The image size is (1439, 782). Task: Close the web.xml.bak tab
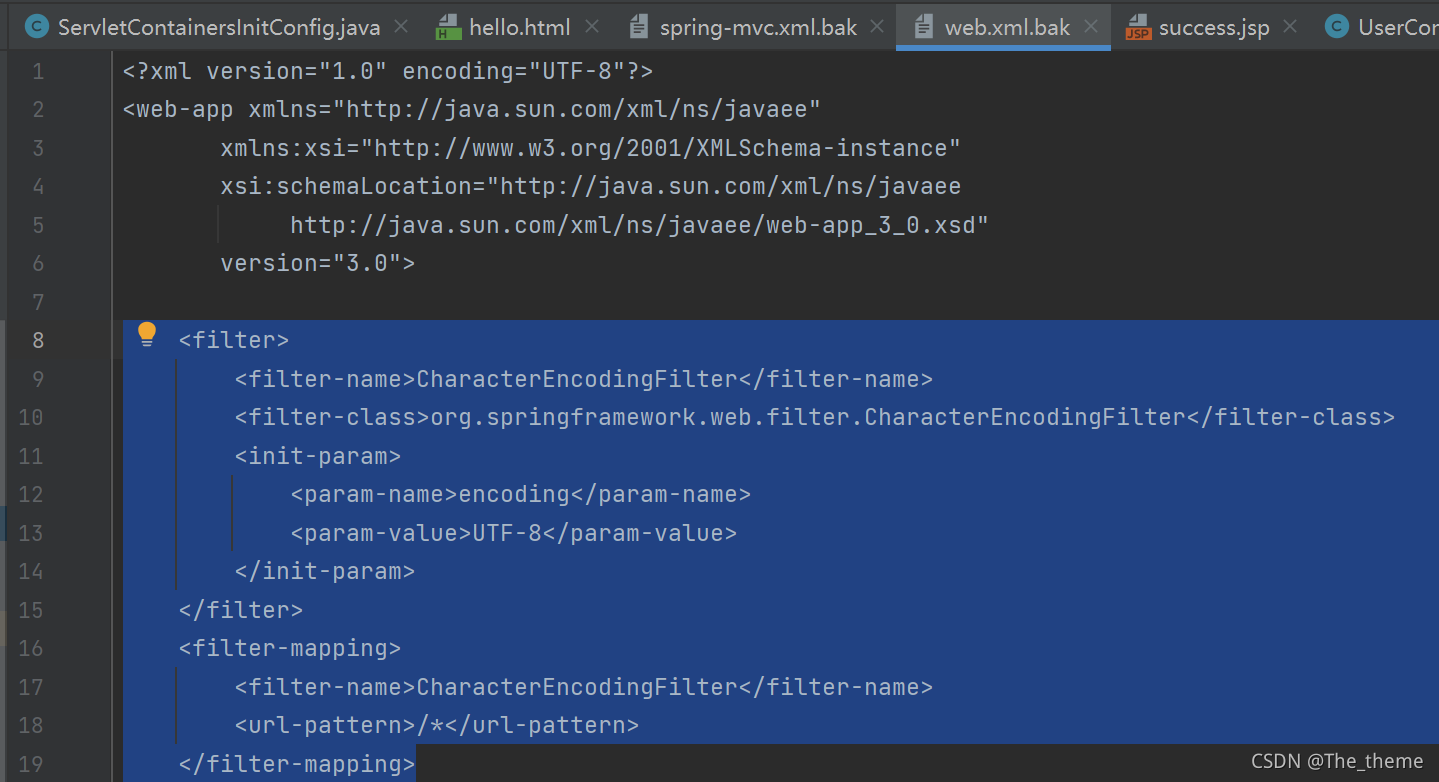[x=1090, y=27]
